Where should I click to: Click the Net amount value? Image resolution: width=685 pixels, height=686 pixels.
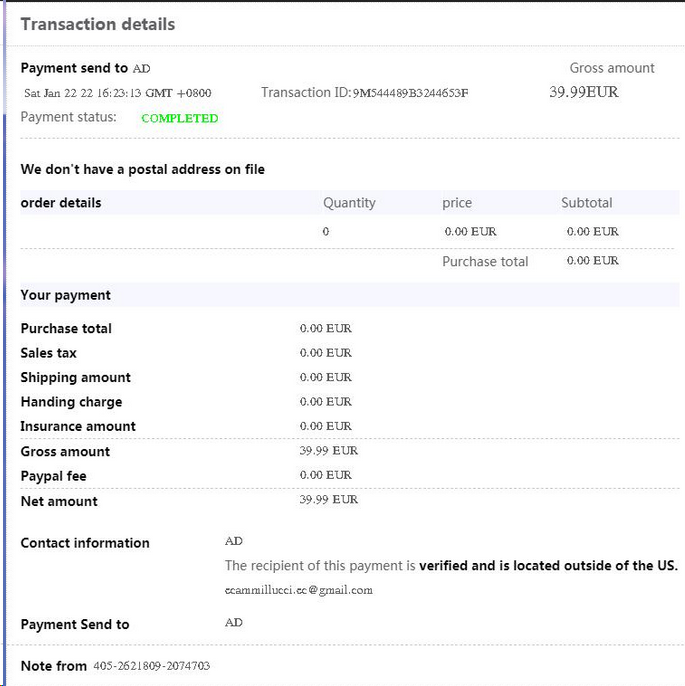click(328, 499)
